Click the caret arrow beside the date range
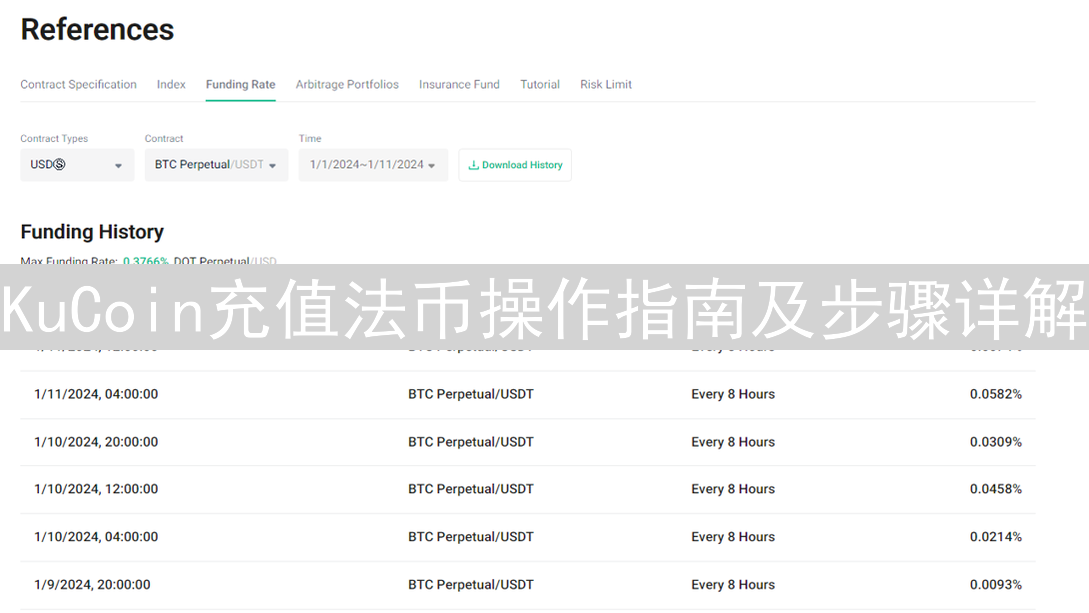1089x613 pixels. (431, 165)
